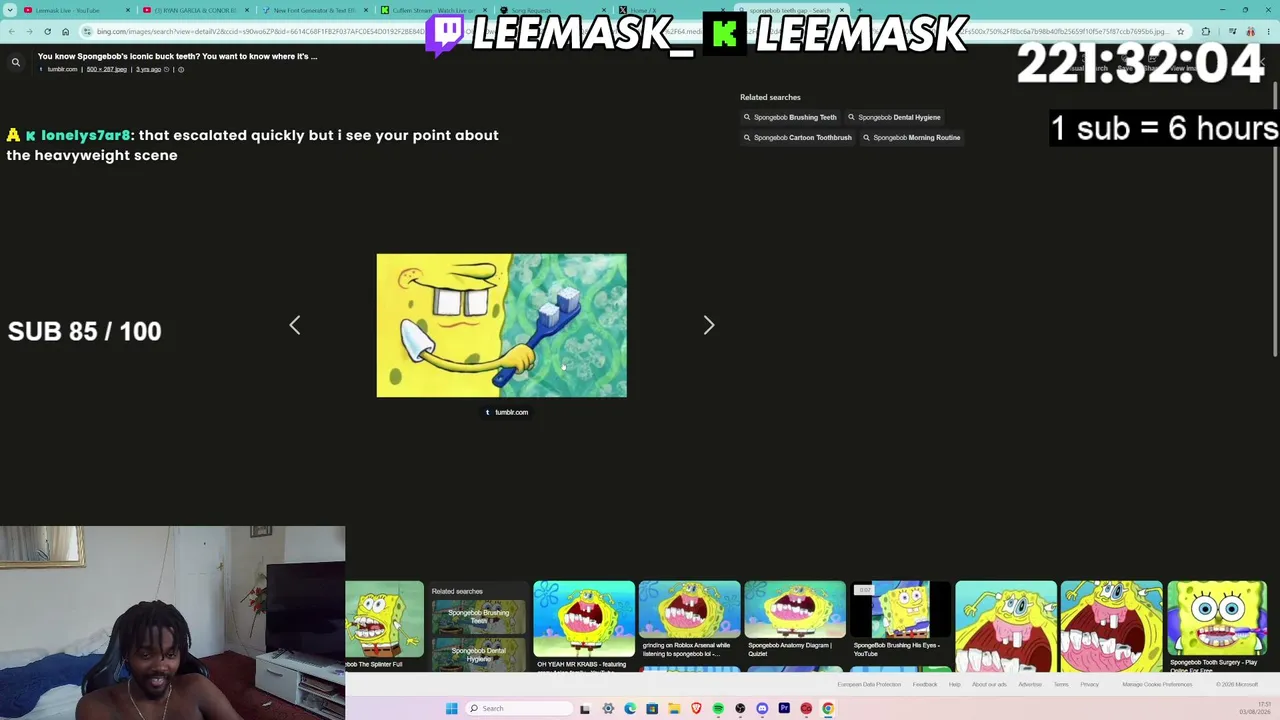This screenshot has height=720, width=1280.
Task: Reload the page with the refresh icon
Action: coord(47,31)
